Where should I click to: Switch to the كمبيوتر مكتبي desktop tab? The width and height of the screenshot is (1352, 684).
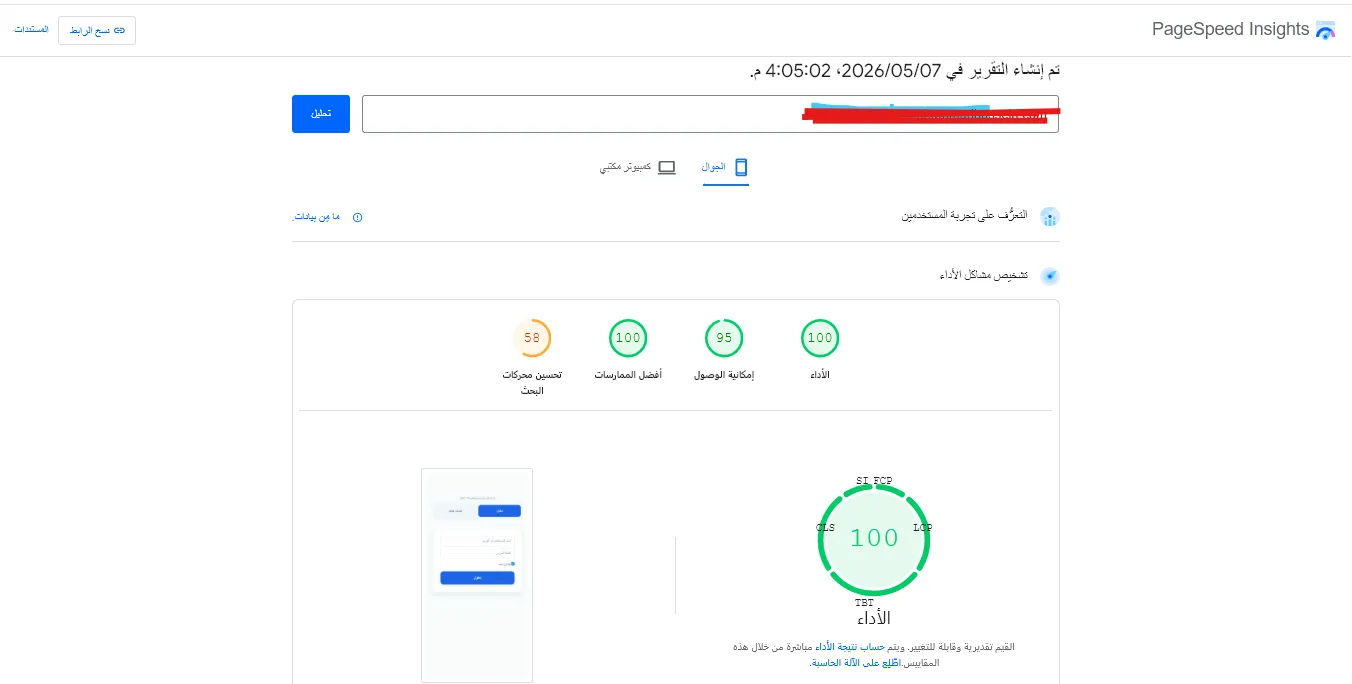coord(638,168)
